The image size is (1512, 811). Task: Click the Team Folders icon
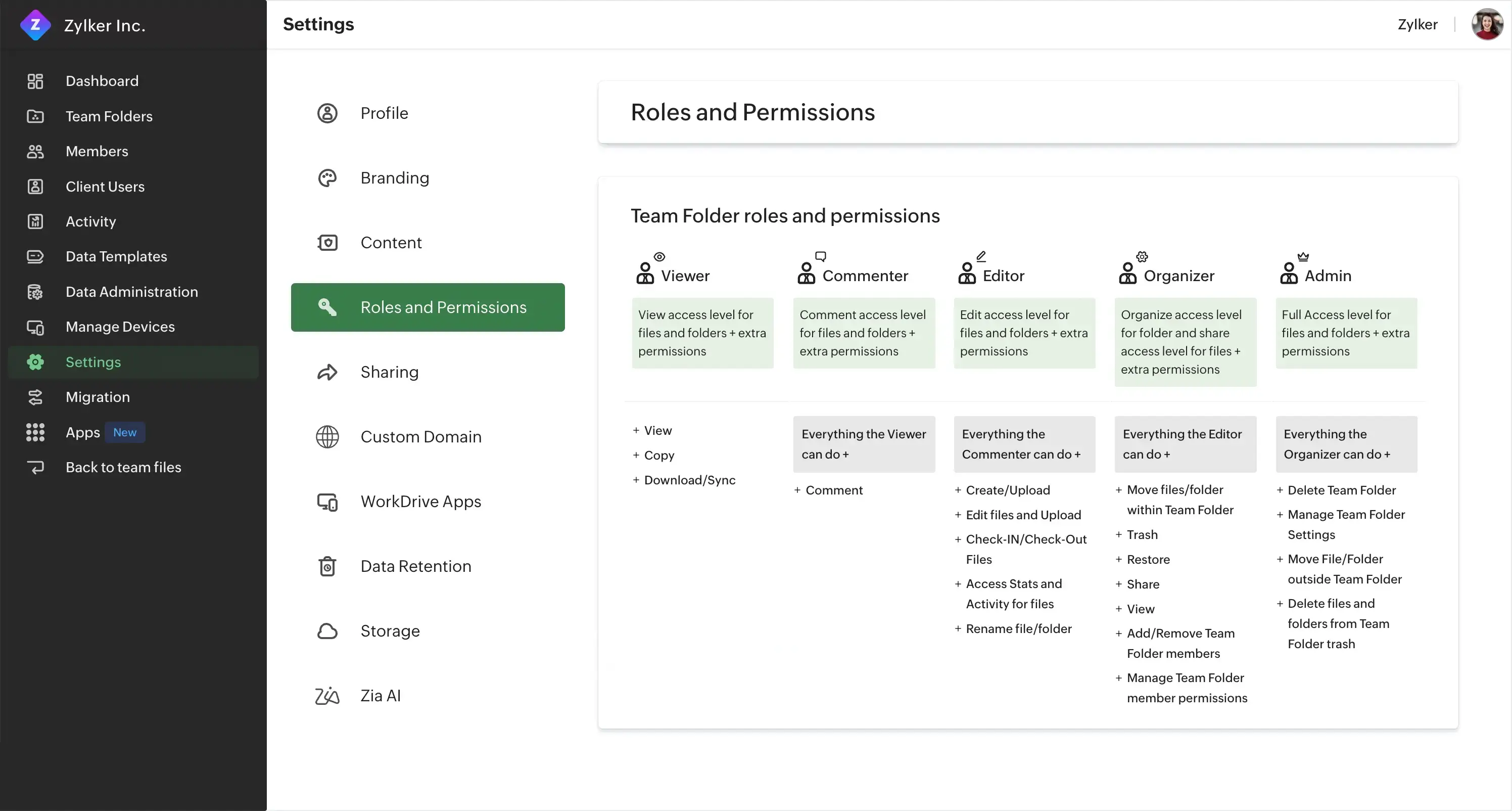35,116
